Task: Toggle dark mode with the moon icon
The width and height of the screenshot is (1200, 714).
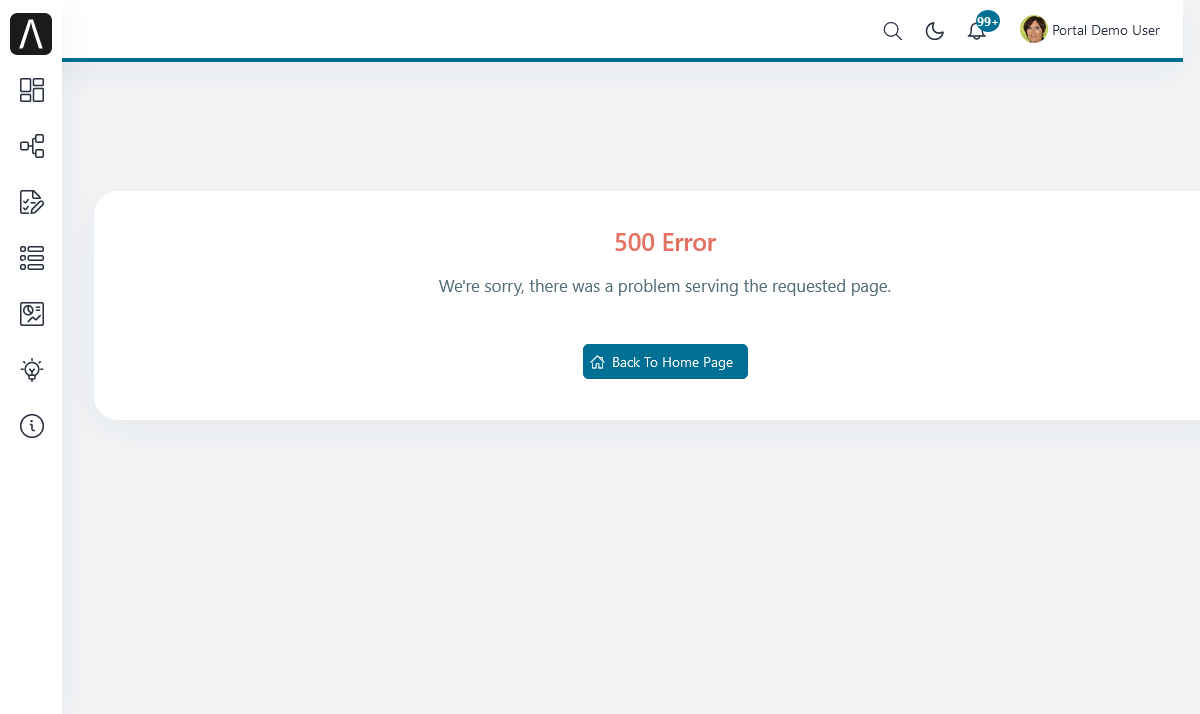Action: pyautogui.click(x=934, y=31)
